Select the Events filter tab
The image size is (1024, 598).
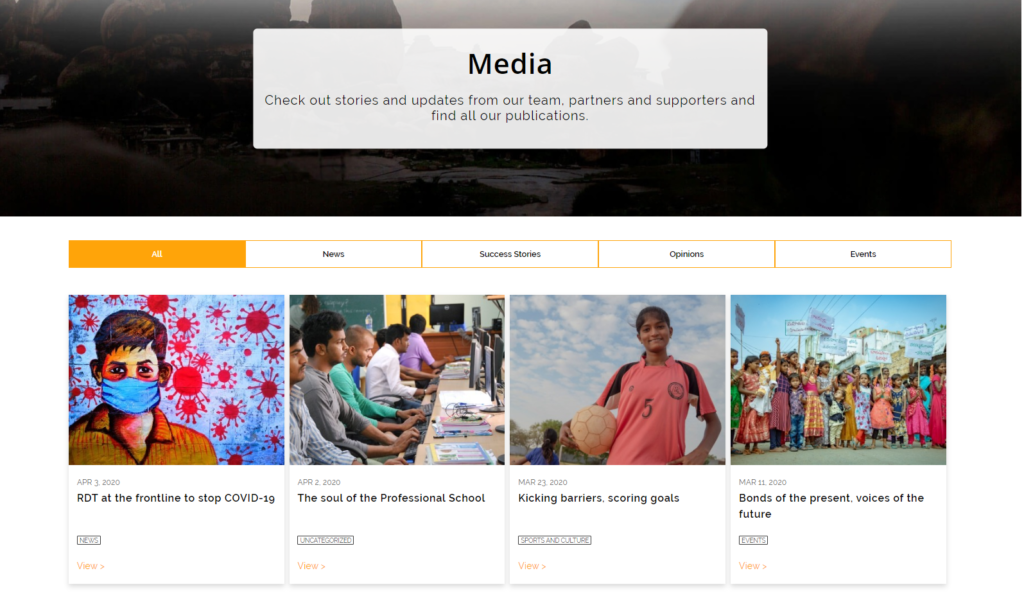pyautogui.click(x=863, y=254)
